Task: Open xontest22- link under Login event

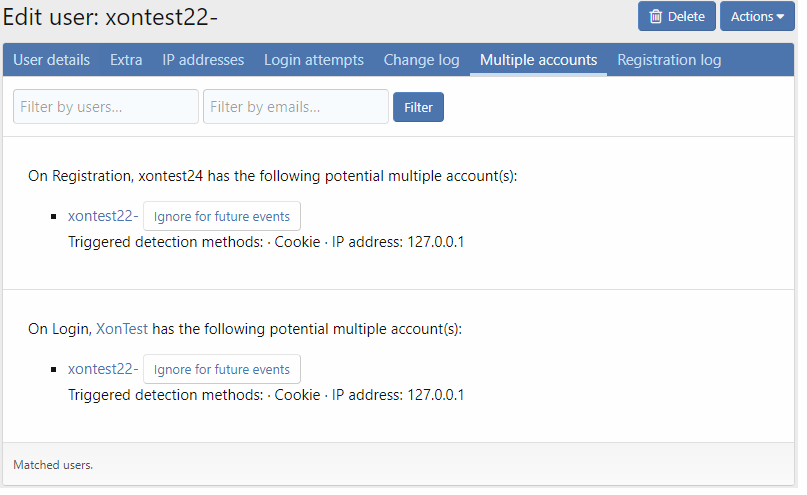Action: [x=103, y=369]
